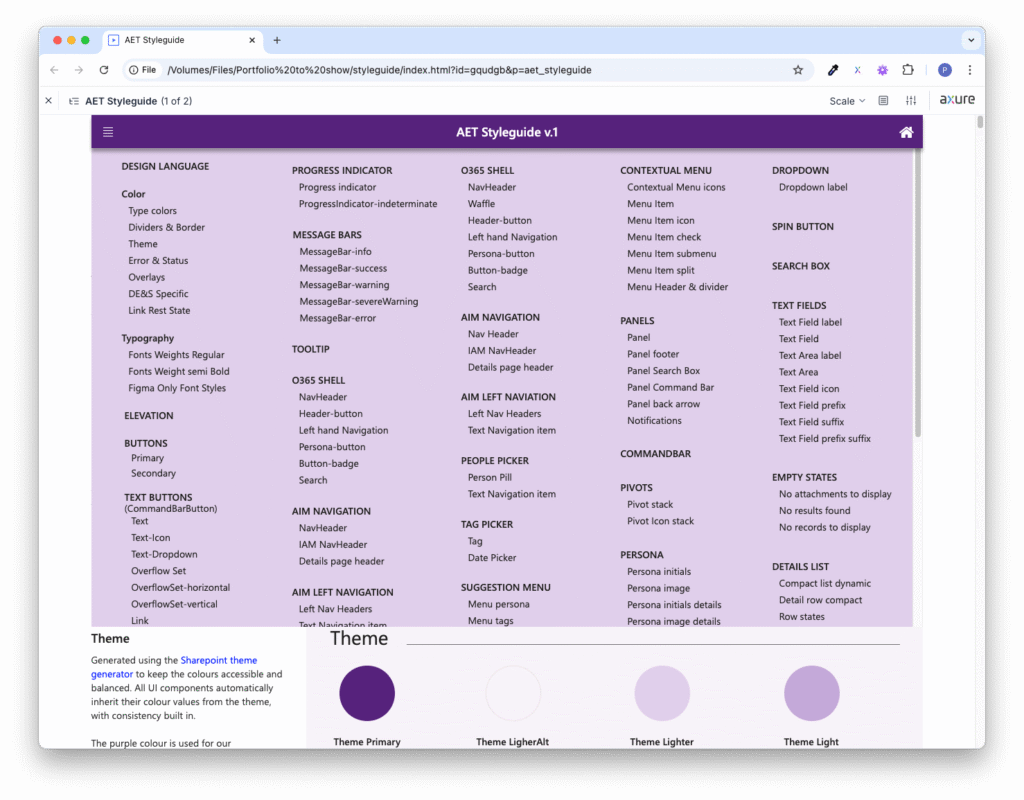The width and height of the screenshot is (1024, 800).
Task: Open the hamburger menu in purple header
Action: tap(108, 132)
